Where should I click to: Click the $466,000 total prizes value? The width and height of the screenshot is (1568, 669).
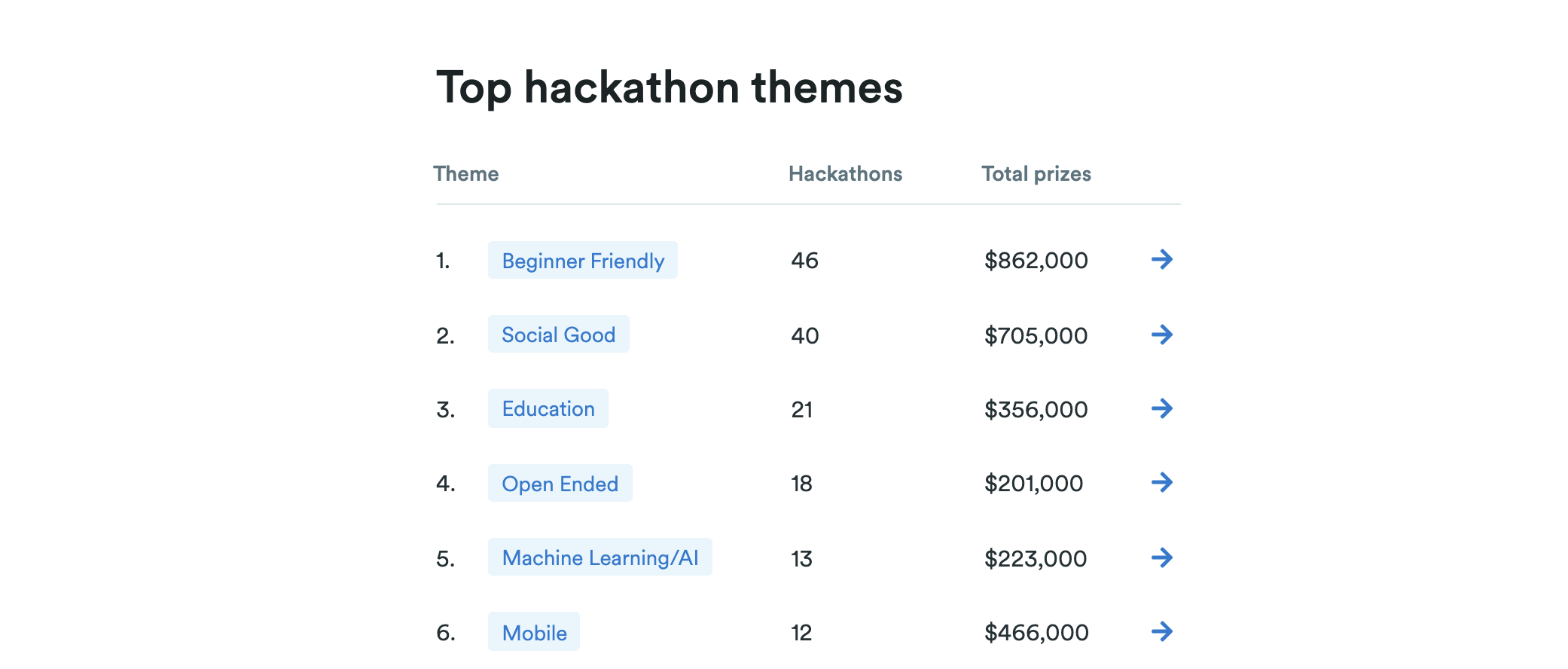1035,633
